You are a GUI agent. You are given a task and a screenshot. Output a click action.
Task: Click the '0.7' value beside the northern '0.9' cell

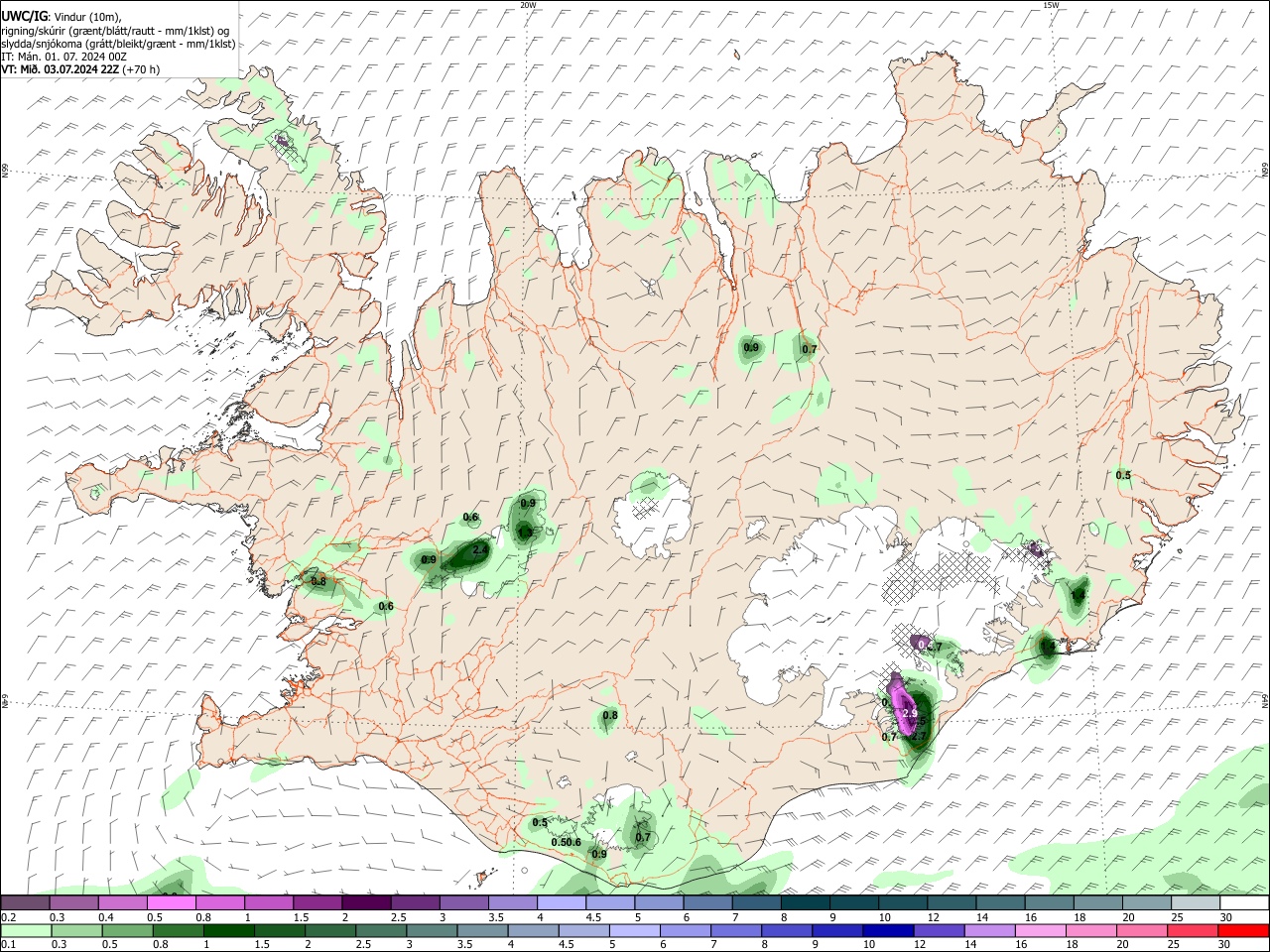click(810, 349)
